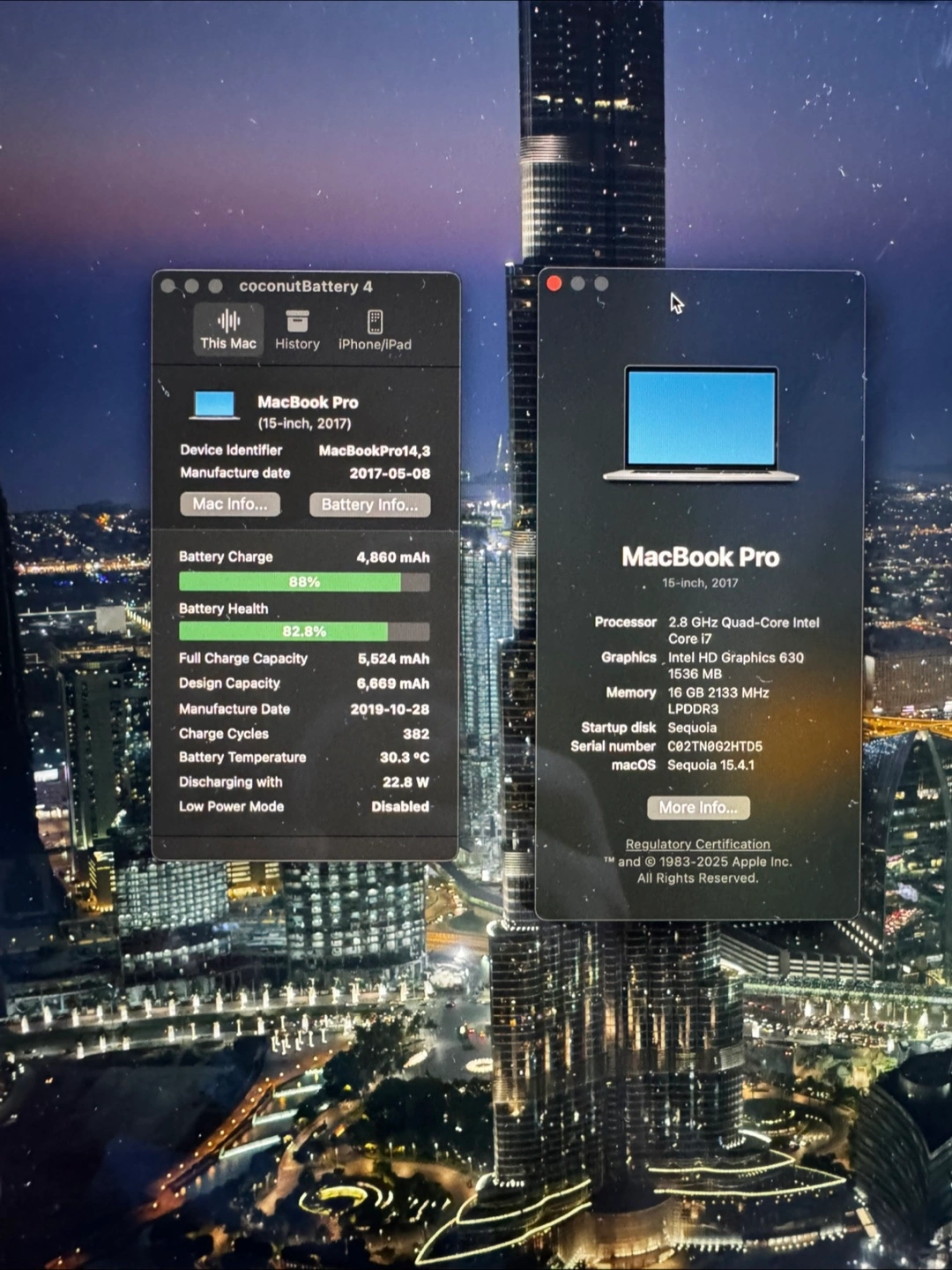This screenshot has width=952, height=1270.
Task: Click the "(15-inch, 2017)" text in coconutBattery
Action: coord(304,423)
